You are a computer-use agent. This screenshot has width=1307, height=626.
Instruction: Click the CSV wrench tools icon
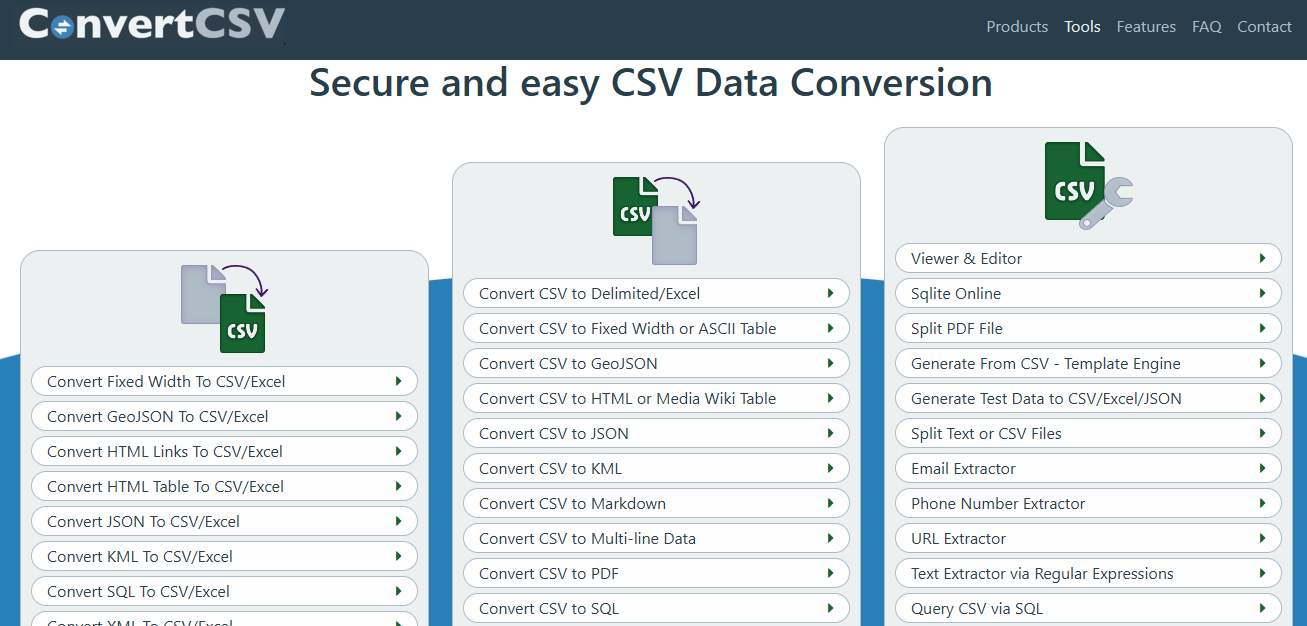point(1088,185)
